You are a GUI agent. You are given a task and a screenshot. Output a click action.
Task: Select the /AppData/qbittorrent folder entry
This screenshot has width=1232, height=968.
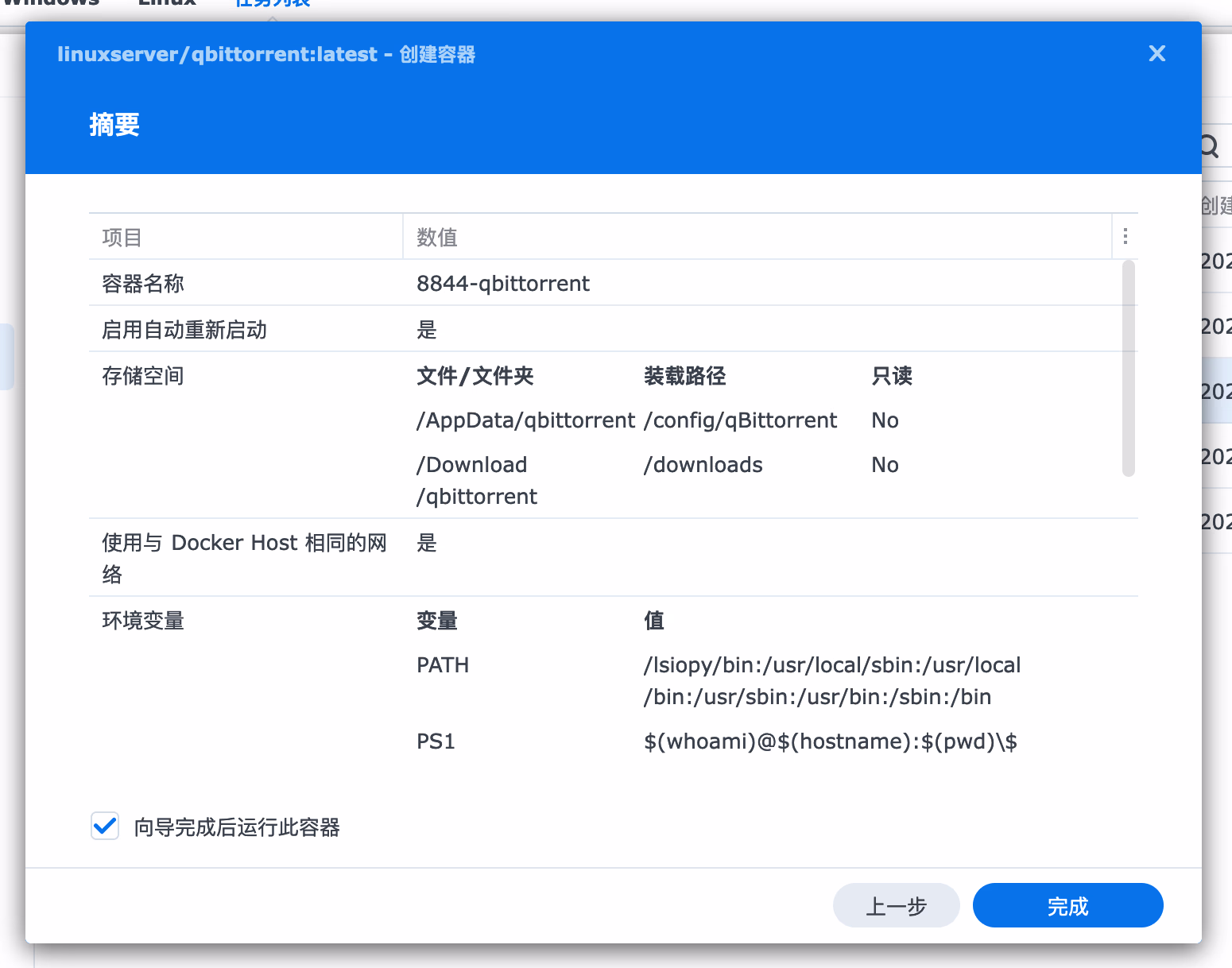[x=525, y=420]
